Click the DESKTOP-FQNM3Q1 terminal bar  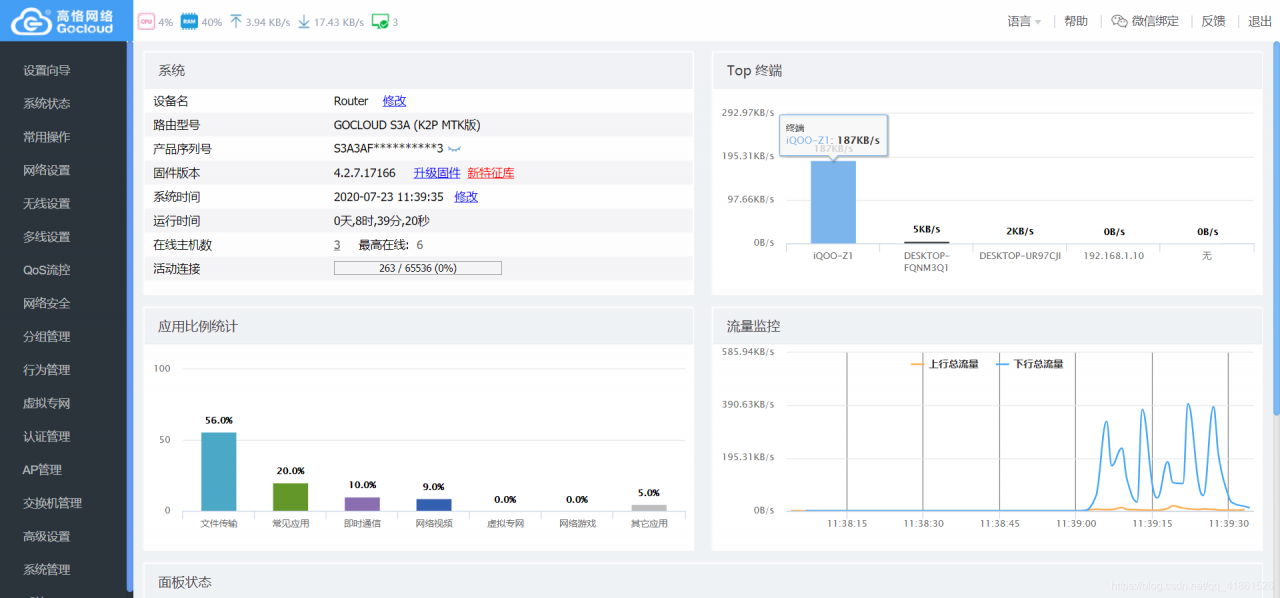pos(926,242)
